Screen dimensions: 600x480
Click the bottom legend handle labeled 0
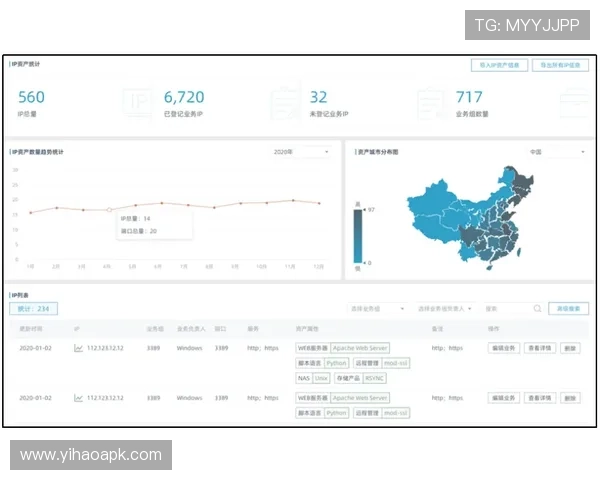click(367, 263)
